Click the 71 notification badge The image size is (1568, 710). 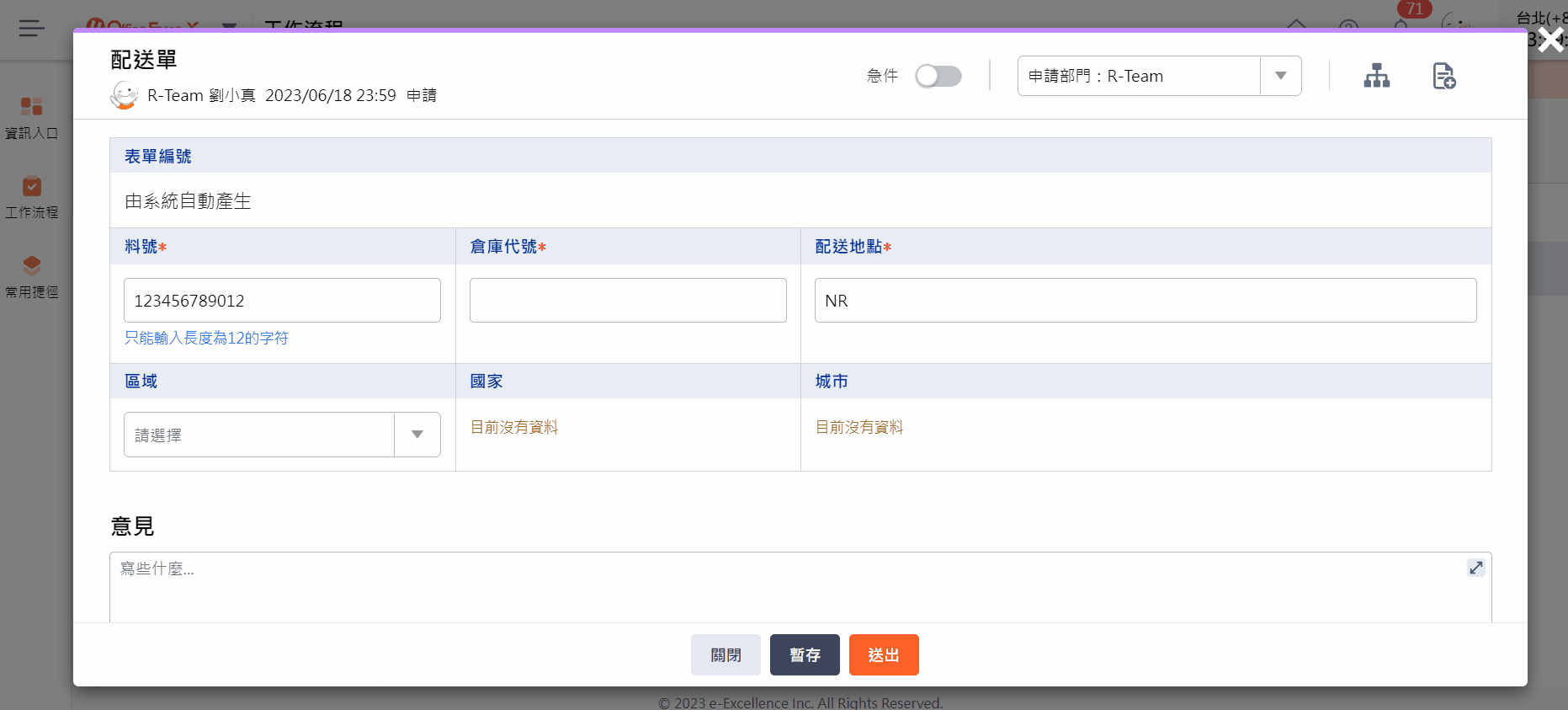click(1414, 9)
